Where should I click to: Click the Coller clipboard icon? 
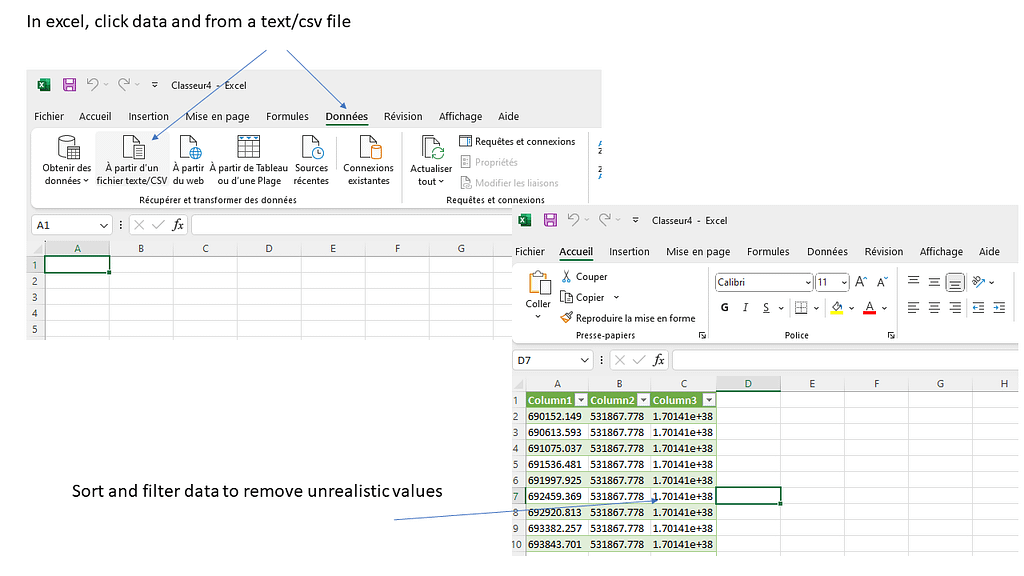click(539, 285)
